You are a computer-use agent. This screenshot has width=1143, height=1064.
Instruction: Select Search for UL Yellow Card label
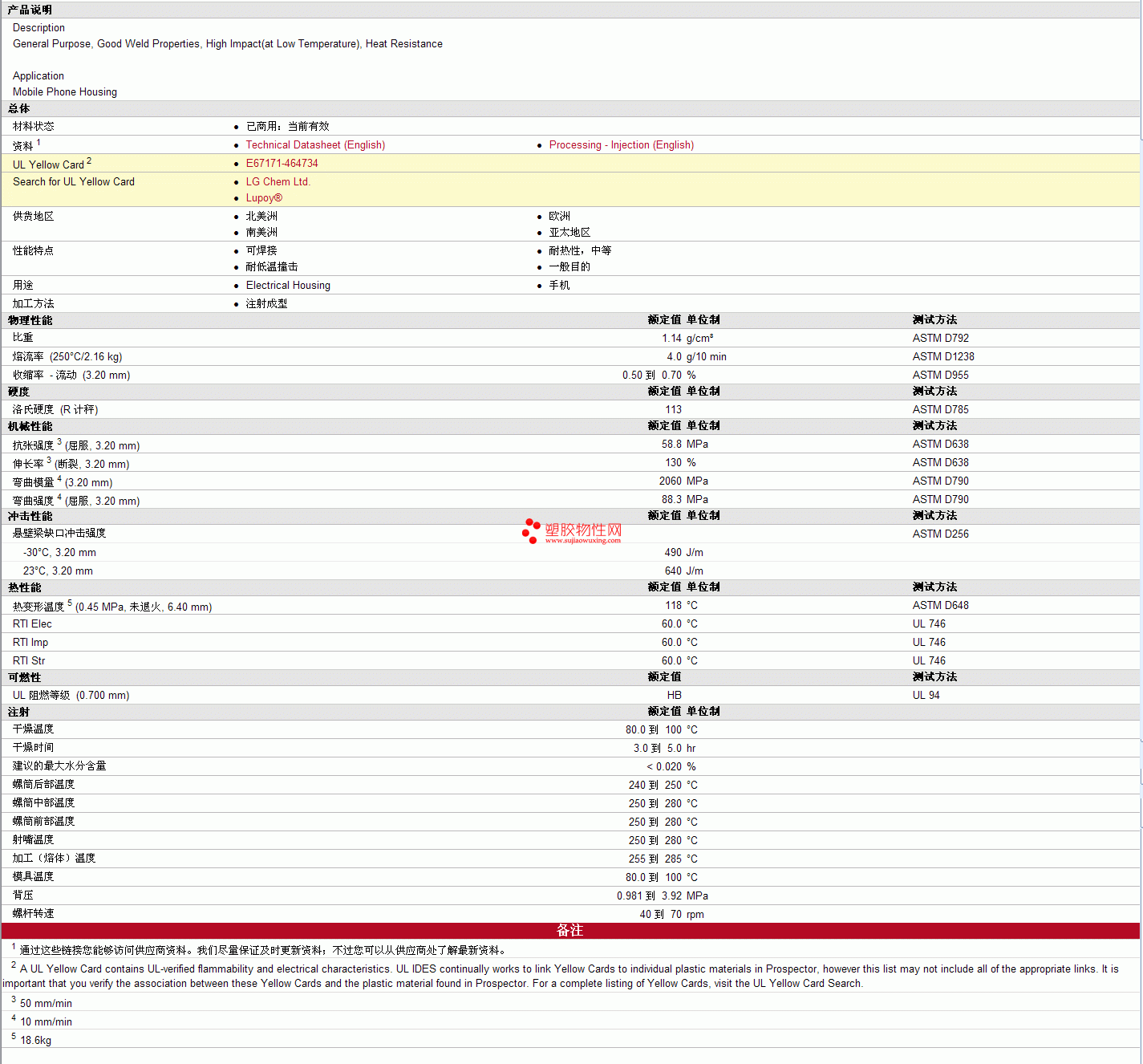tap(74, 182)
